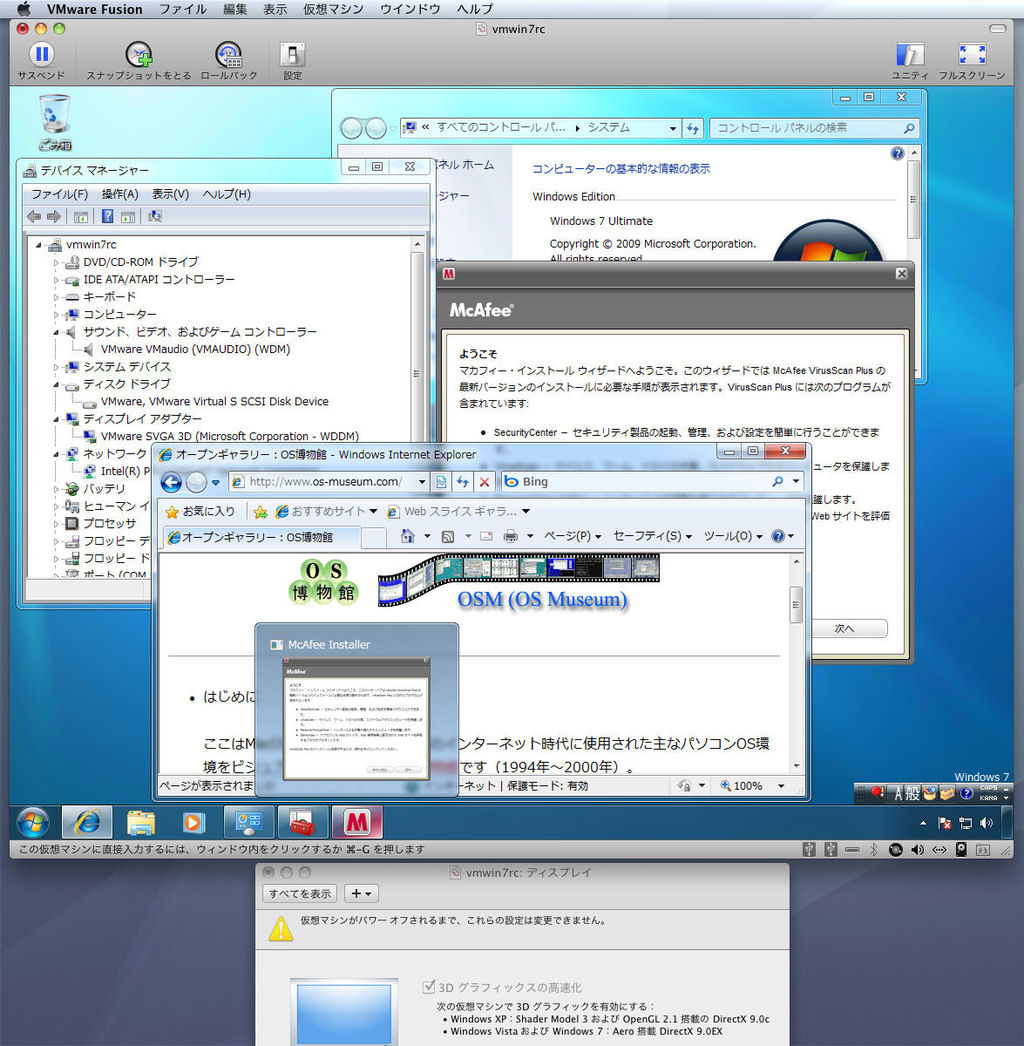Viewport: 1024px width, 1046px height.
Task: Open Internet Explorer from the taskbar
Action: pyautogui.click(x=87, y=822)
